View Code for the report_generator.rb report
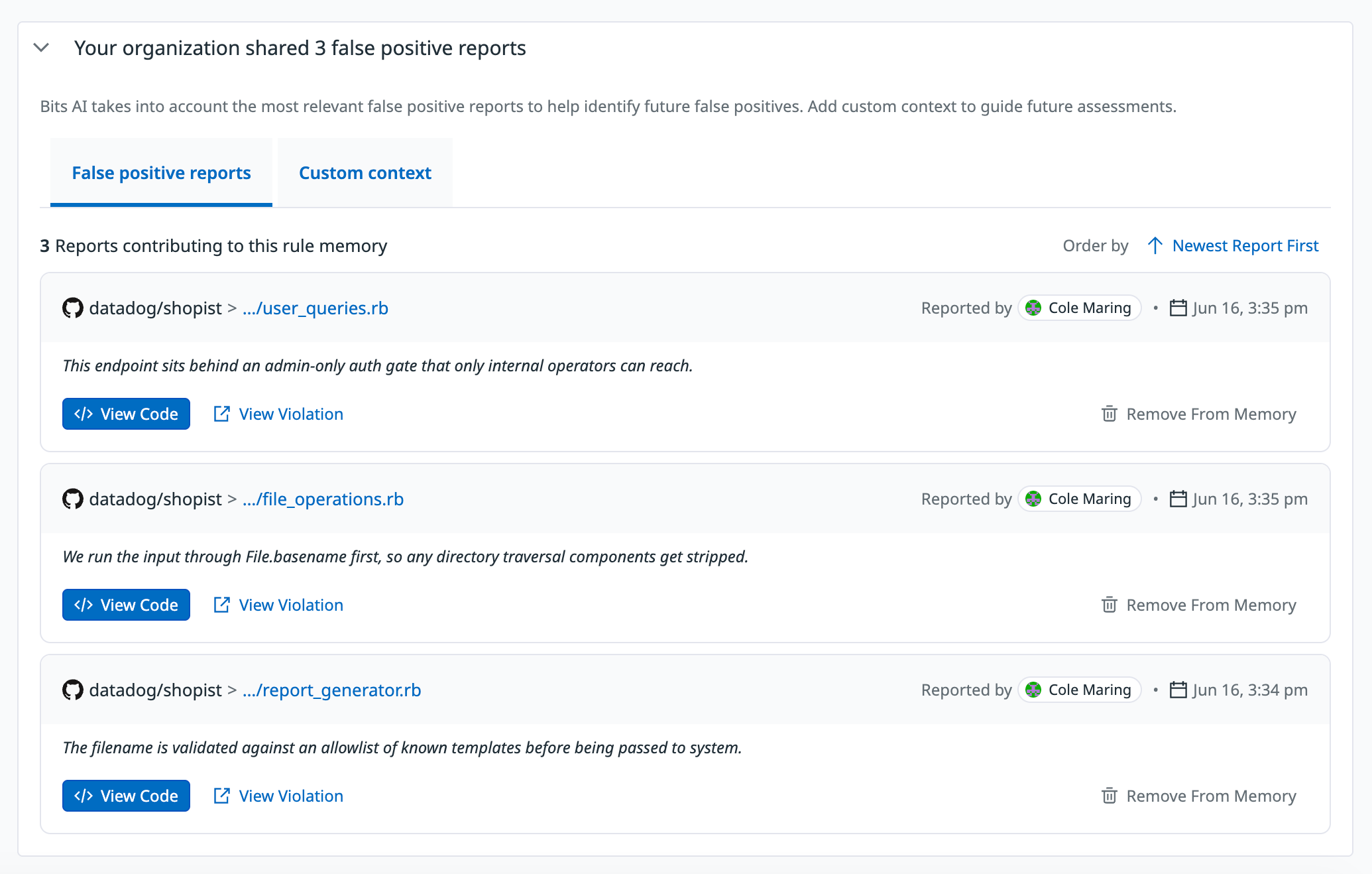Viewport: 1372px width, 874px height. click(x=126, y=796)
